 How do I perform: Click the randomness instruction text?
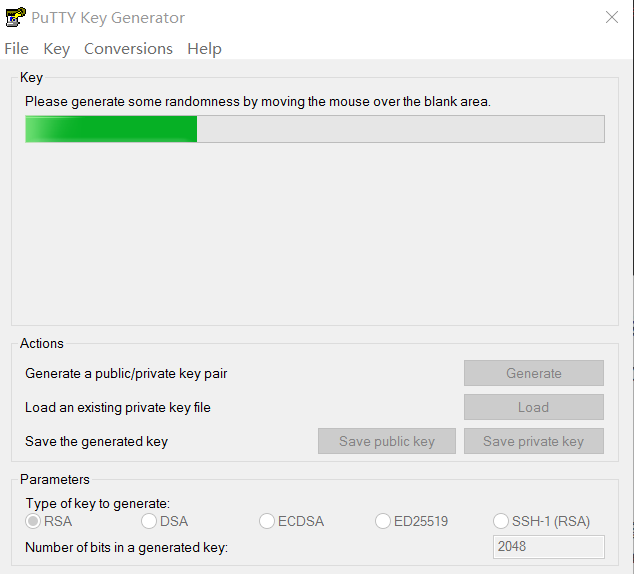point(258,101)
